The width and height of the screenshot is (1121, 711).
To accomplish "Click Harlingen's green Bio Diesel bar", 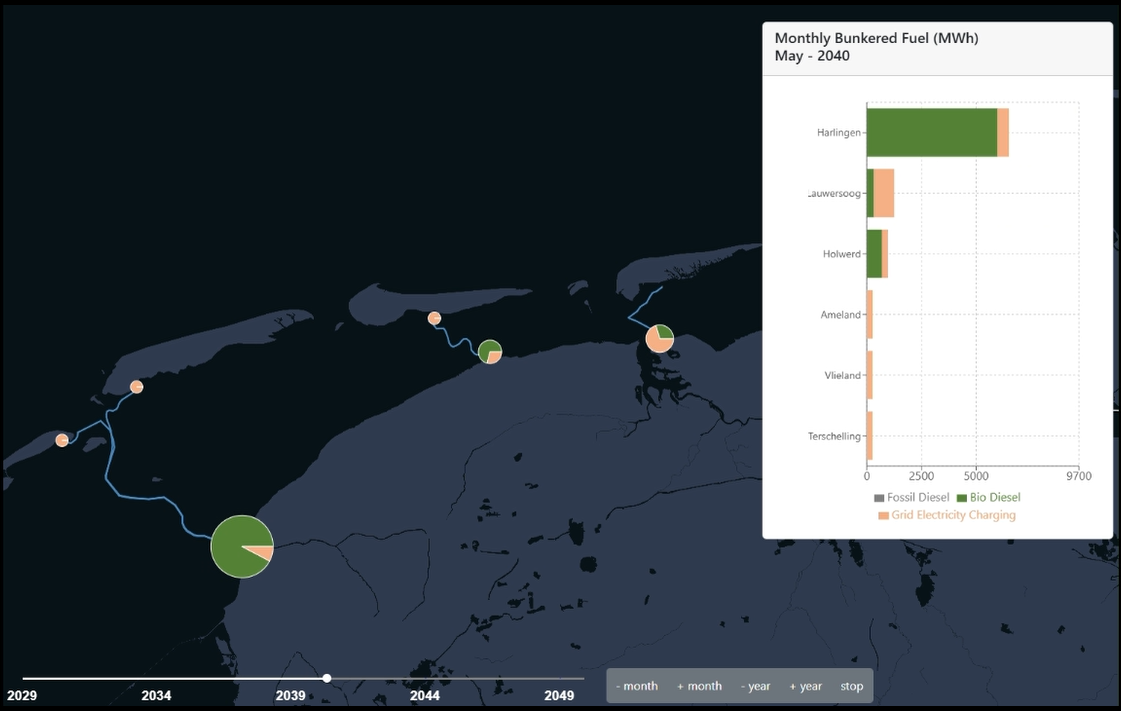I will tap(931, 132).
